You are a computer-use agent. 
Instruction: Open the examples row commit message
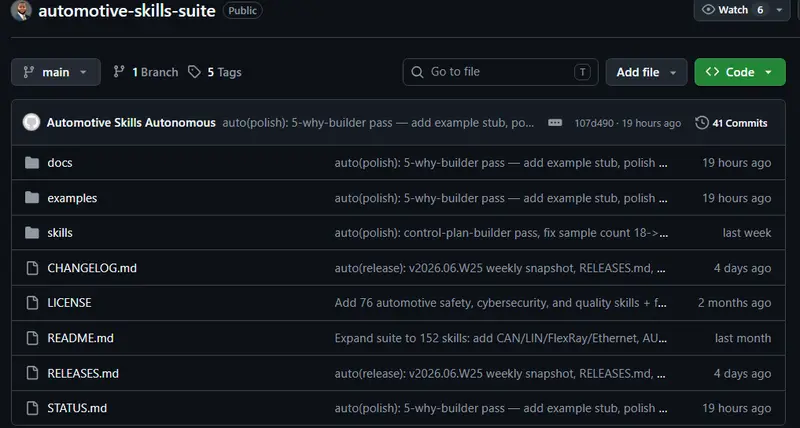coord(501,198)
